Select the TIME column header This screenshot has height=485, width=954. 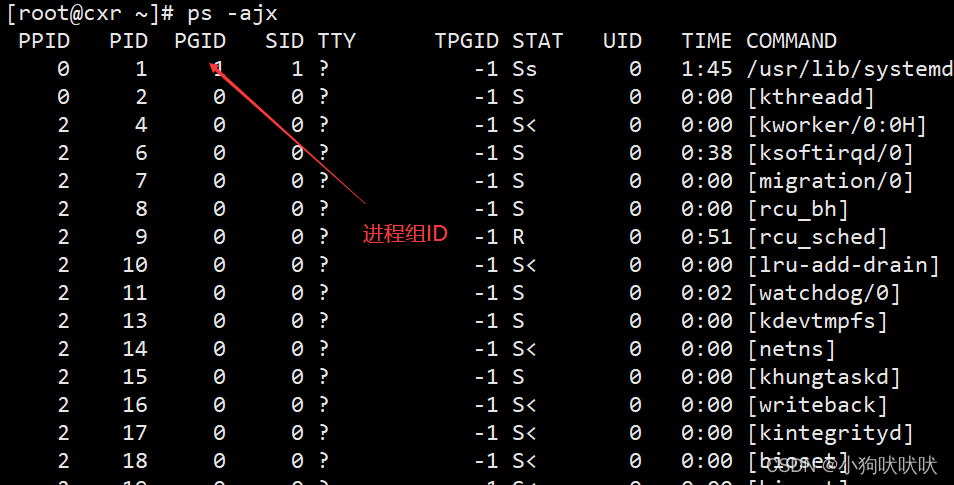(706, 41)
